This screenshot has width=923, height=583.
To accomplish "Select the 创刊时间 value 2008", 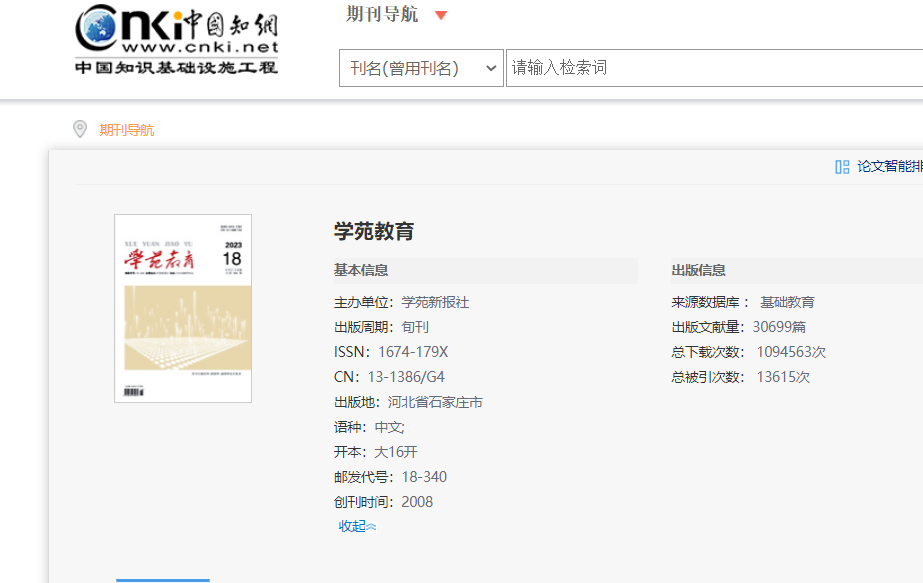I will (417, 502).
